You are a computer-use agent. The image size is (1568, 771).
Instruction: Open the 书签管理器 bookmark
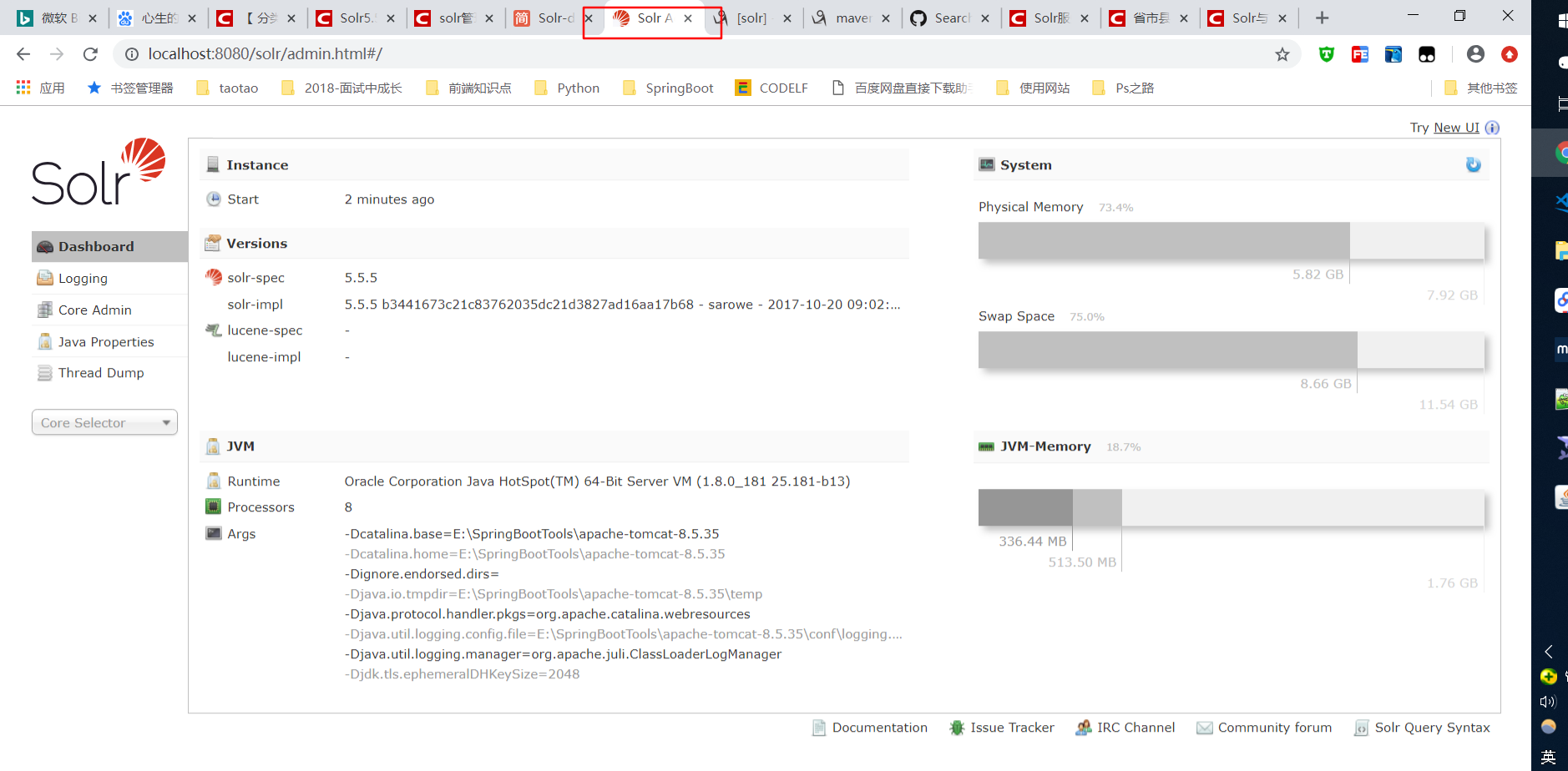pos(130,88)
